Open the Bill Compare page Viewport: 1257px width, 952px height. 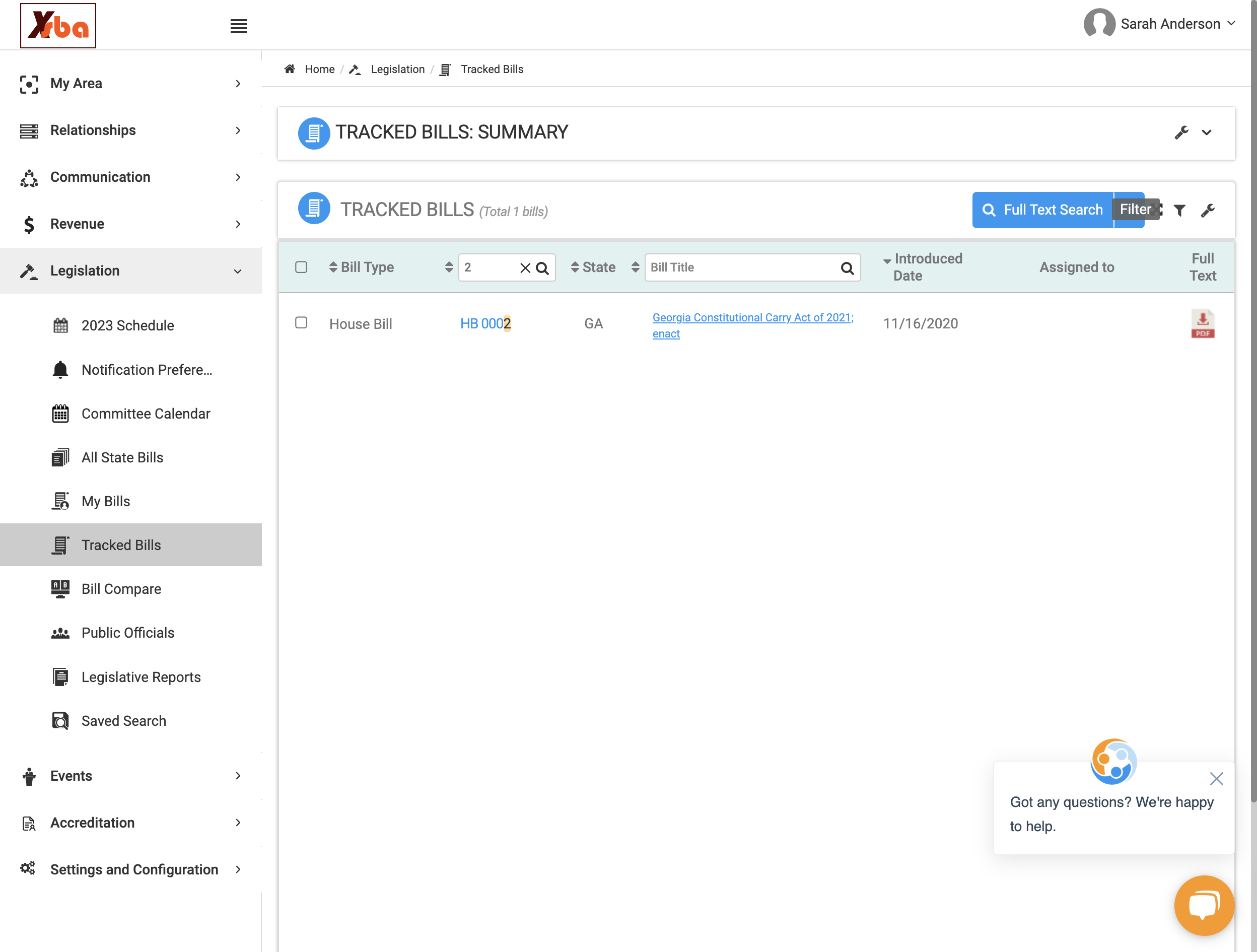coord(131,589)
